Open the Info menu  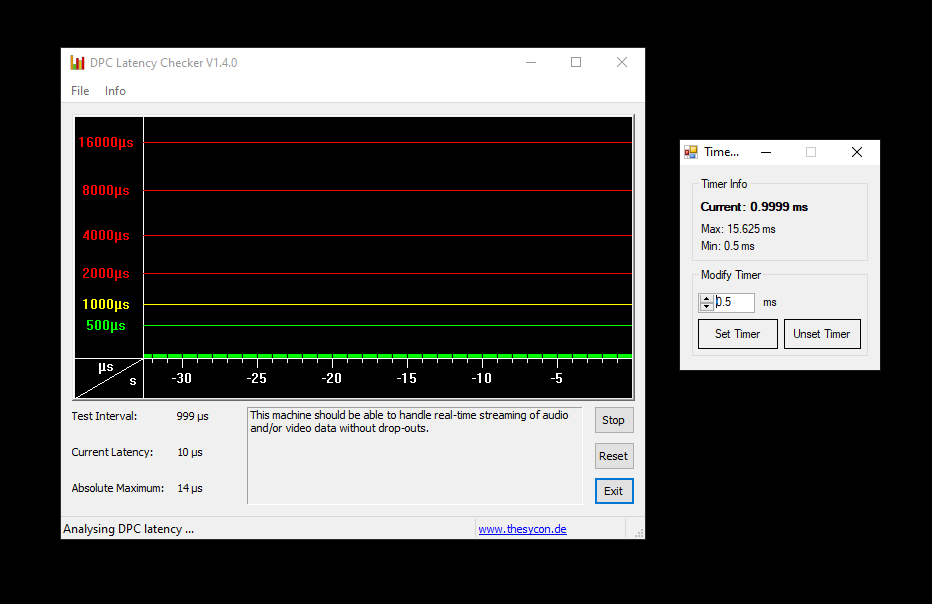pos(115,91)
